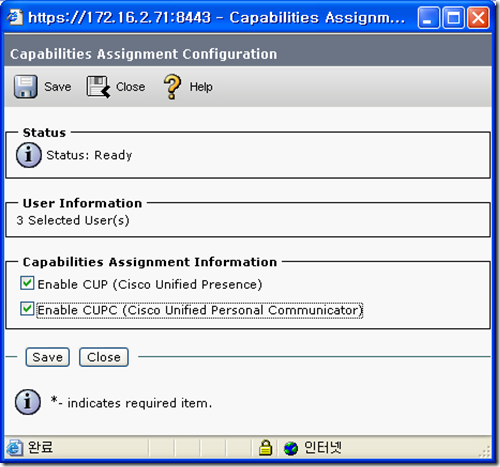Click the Enable CUP label text
500x467 pixels.
tap(150, 284)
